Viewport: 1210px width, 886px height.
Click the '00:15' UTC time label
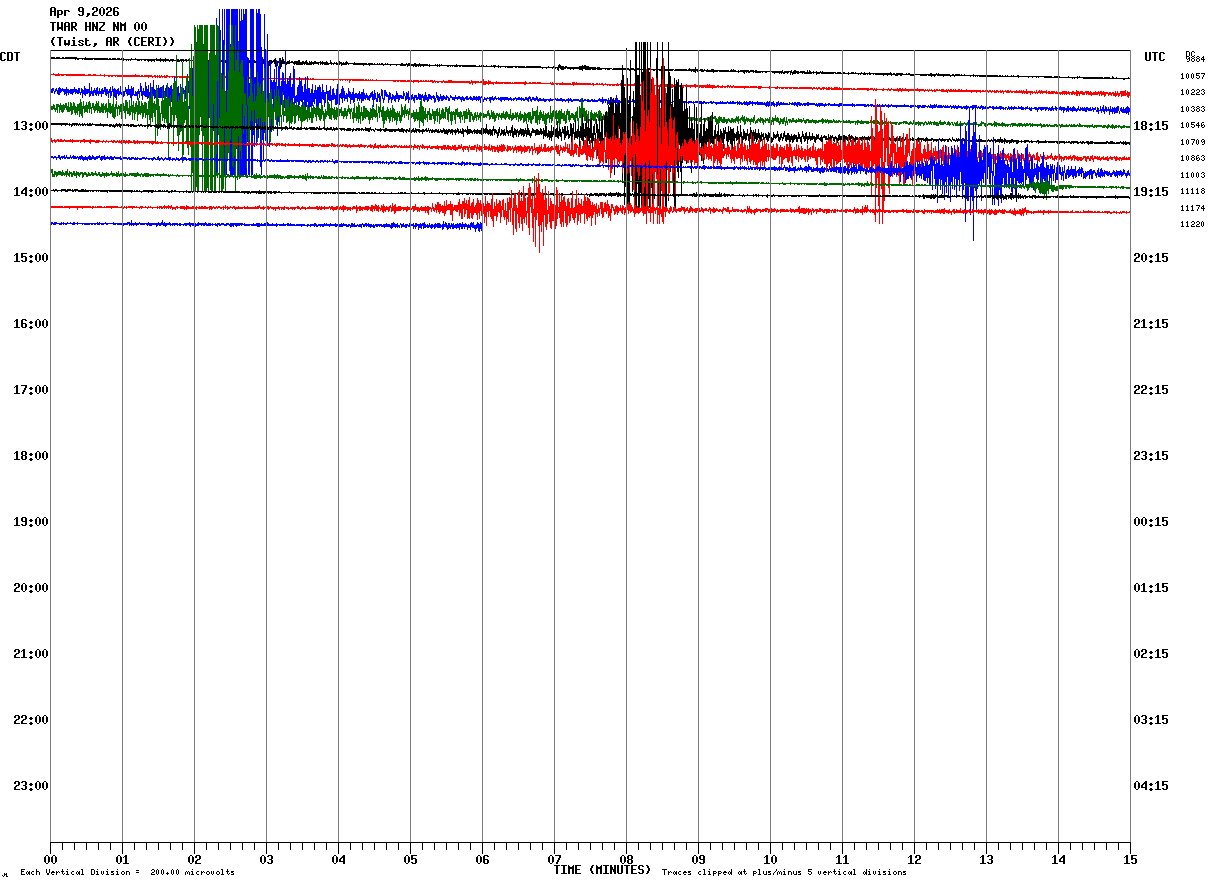point(1151,521)
